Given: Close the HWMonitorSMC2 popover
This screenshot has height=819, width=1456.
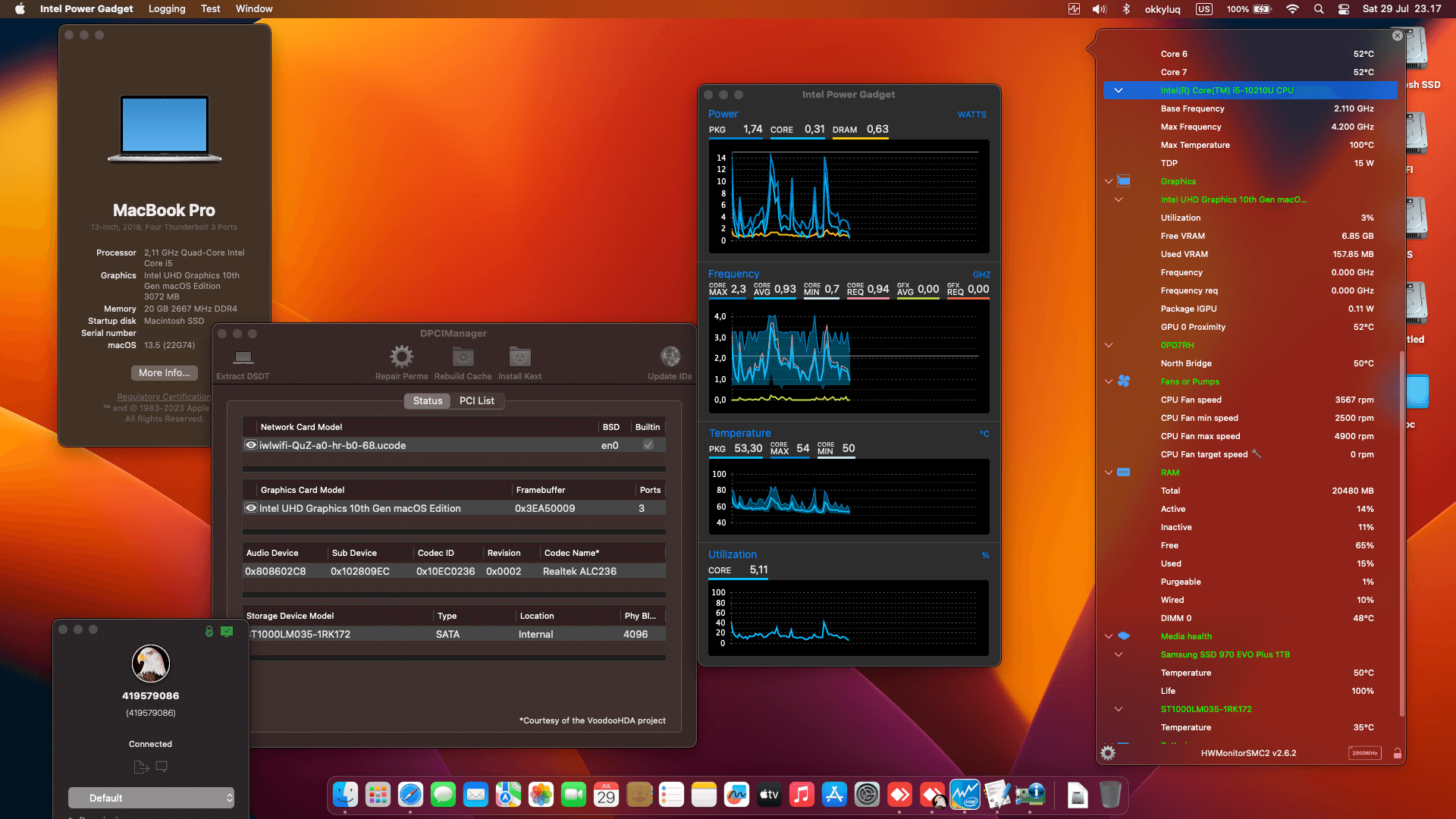Looking at the screenshot, I should [x=1397, y=36].
